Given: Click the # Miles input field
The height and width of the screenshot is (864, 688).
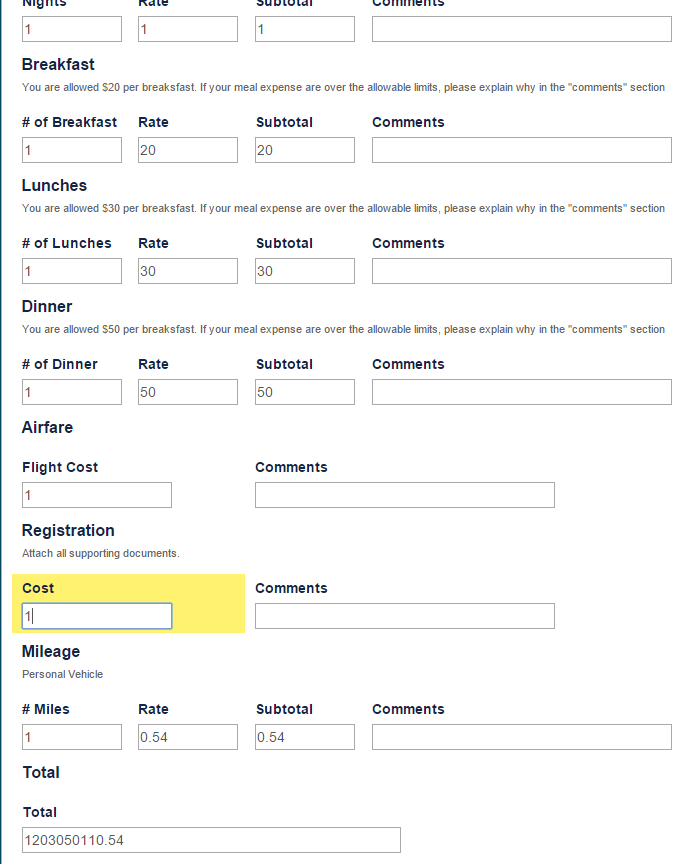Looking at the screenshot, I should pos(72,737).
